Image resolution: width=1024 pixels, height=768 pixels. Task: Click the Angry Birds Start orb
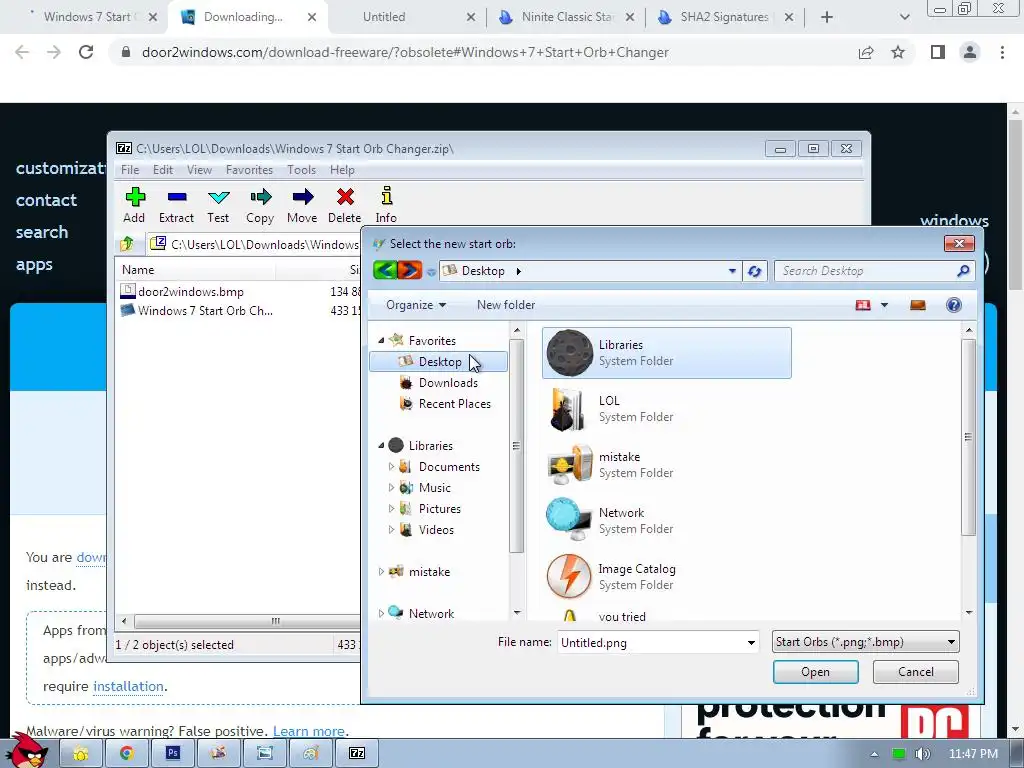[27, 750]
